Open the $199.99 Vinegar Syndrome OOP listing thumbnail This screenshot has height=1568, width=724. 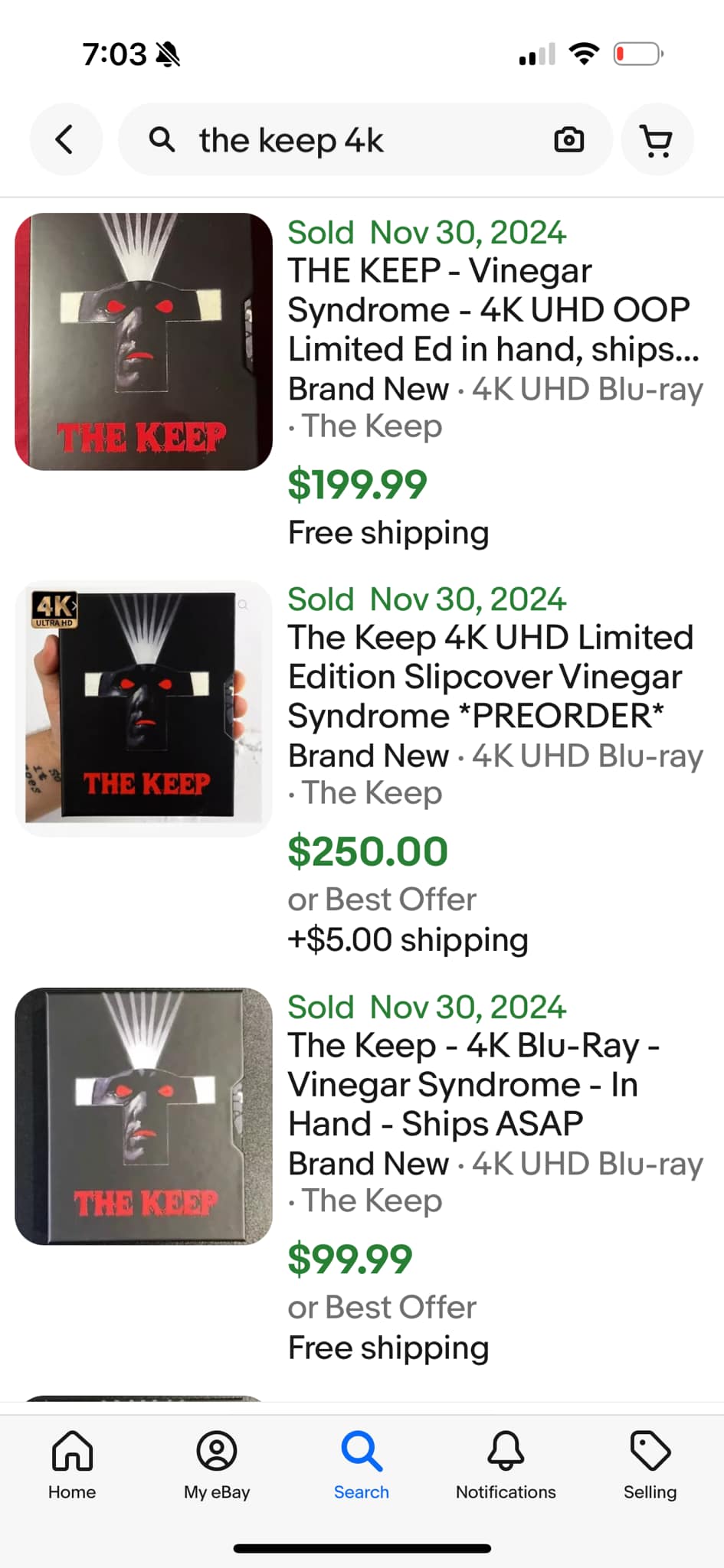point(143,341)
